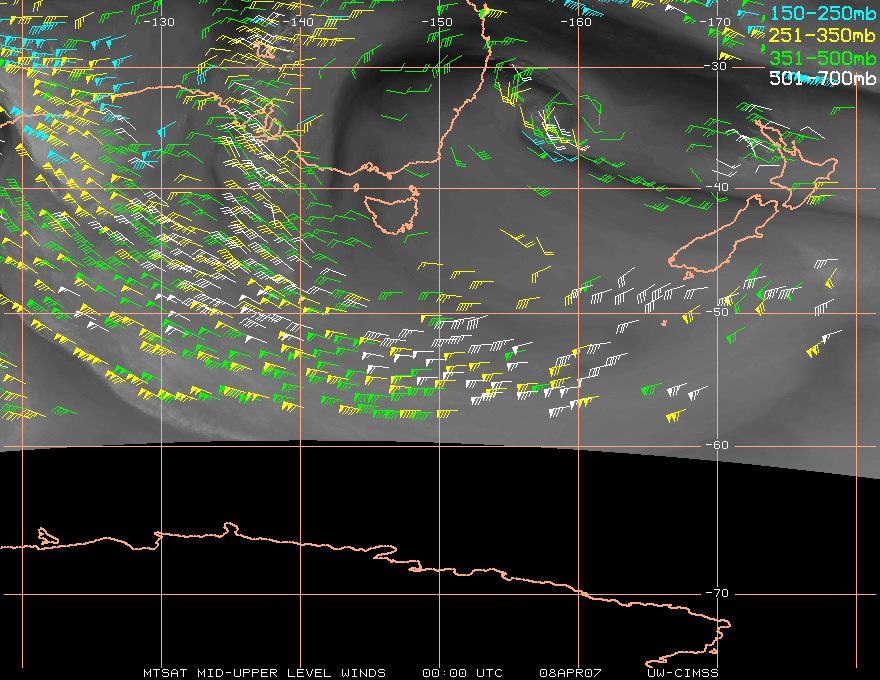Click the green 351-500mb legend label
The width and height of the screenshot is (880, 680).
pyautogui.click(x=822, y=58)
